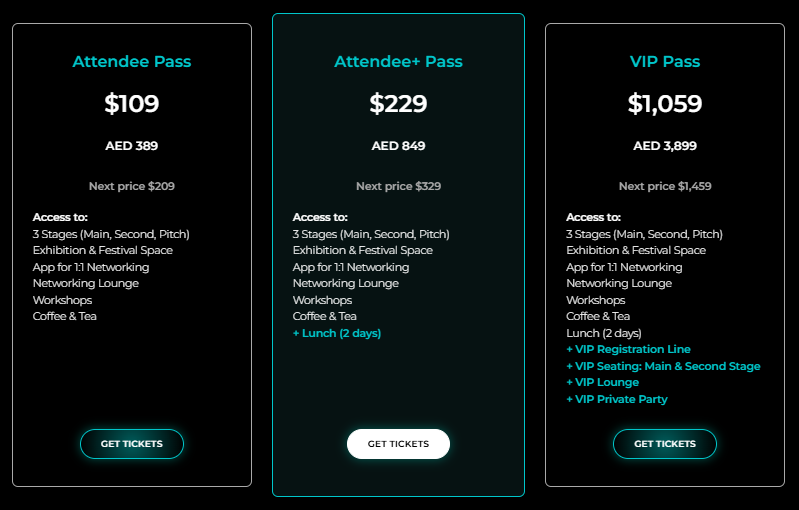Click the Next price $209 note

(132, 186)
